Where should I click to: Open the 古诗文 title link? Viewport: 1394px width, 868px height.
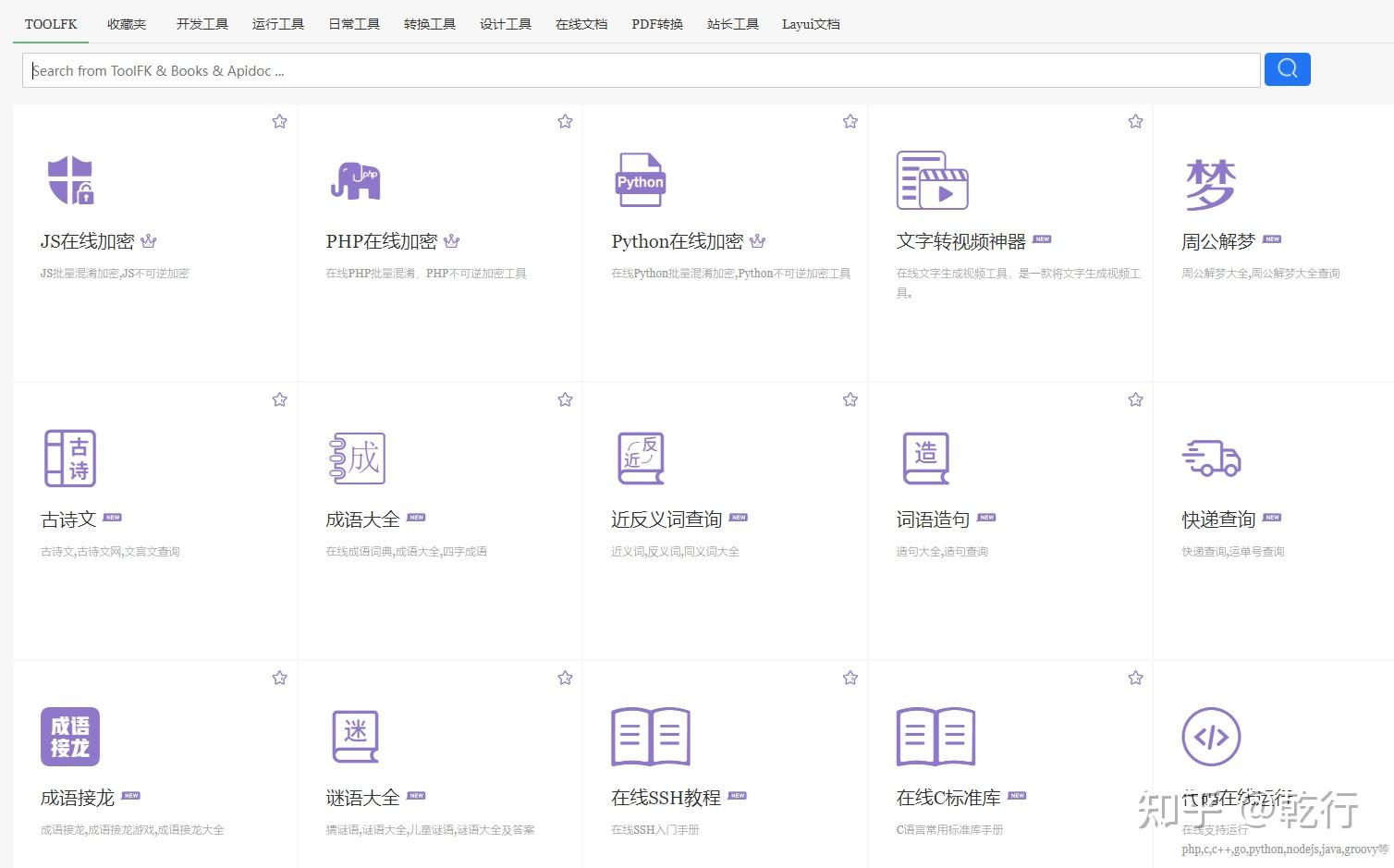point(68,520)
